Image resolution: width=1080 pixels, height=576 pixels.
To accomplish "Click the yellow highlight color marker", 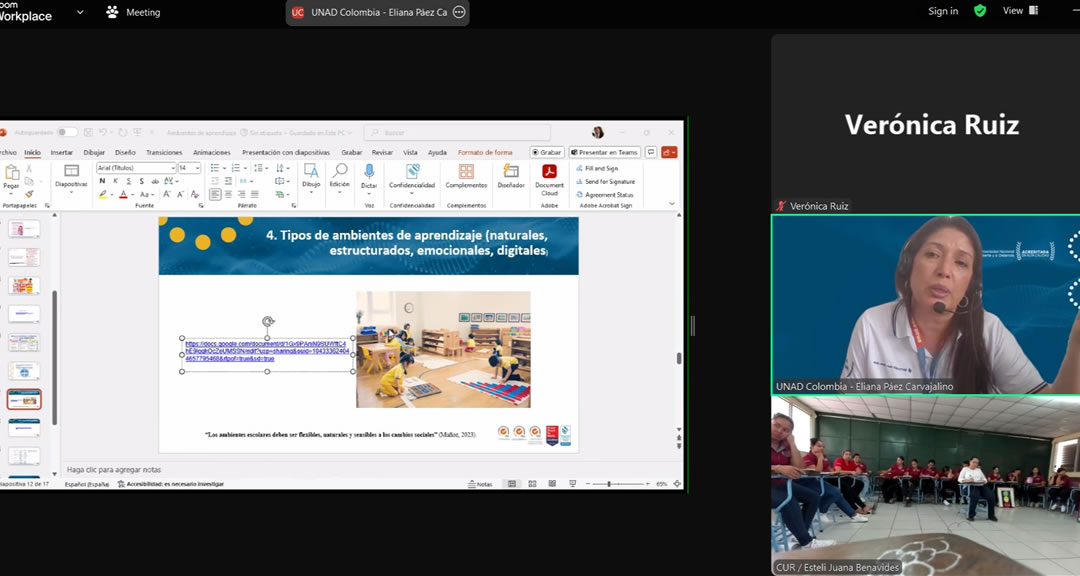I will coord(103,195).
